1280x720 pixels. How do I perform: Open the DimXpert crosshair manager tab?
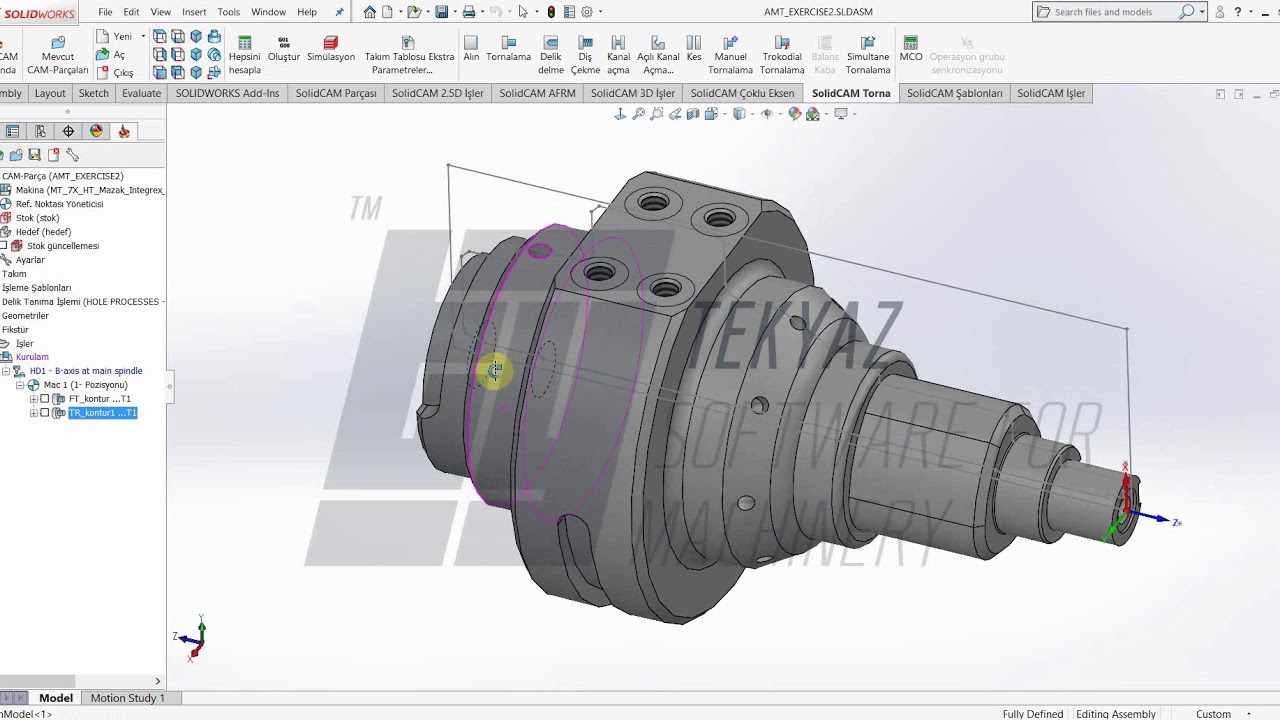click(68, 131)
